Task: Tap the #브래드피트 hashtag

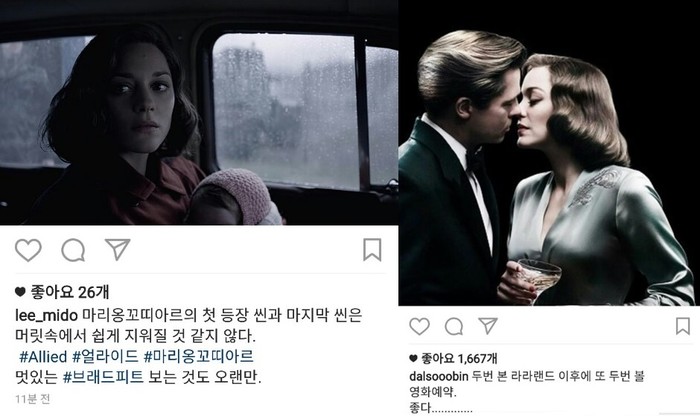Action: click(x=103, y=377)
